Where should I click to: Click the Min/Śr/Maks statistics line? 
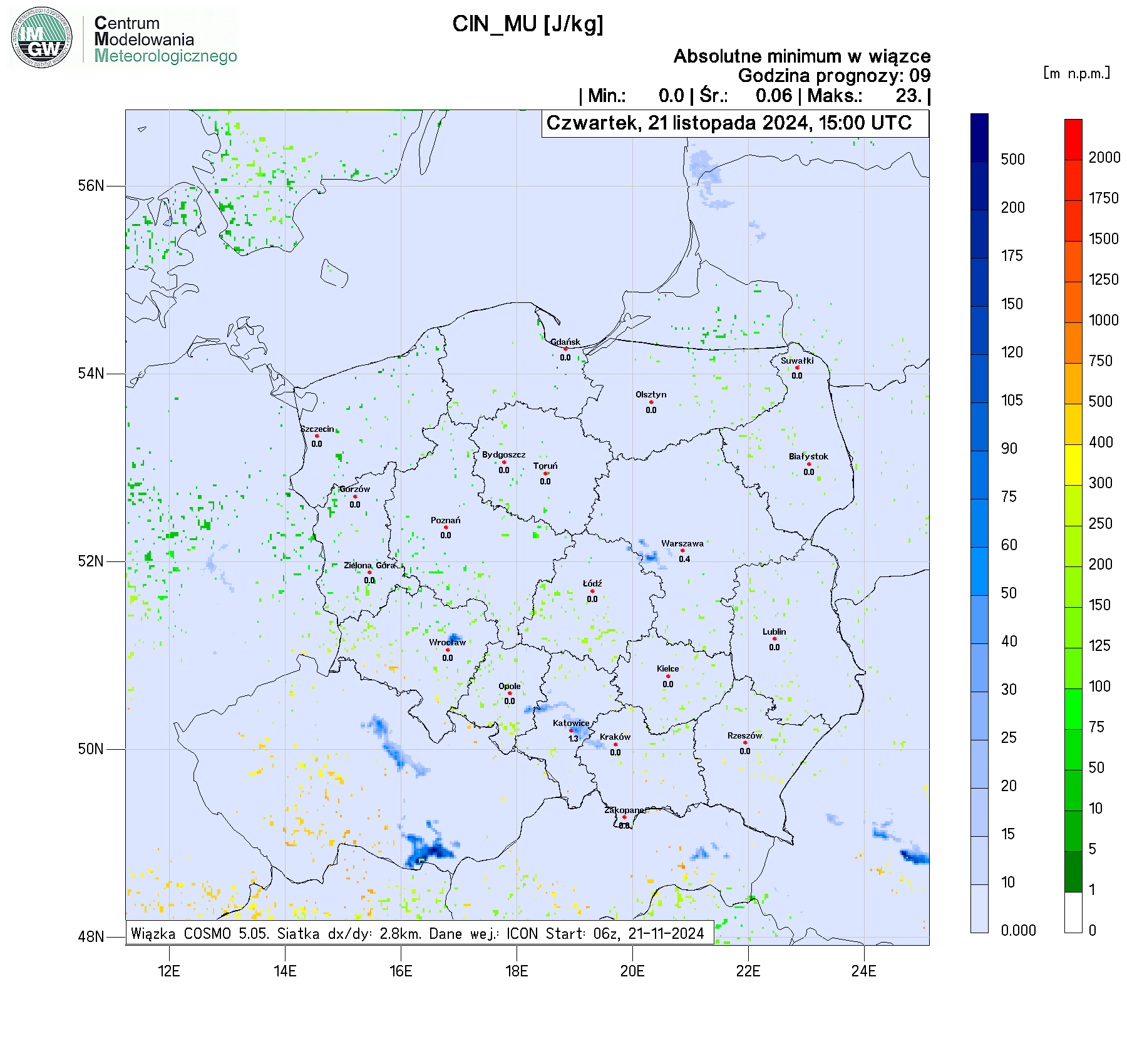[754, 96]
